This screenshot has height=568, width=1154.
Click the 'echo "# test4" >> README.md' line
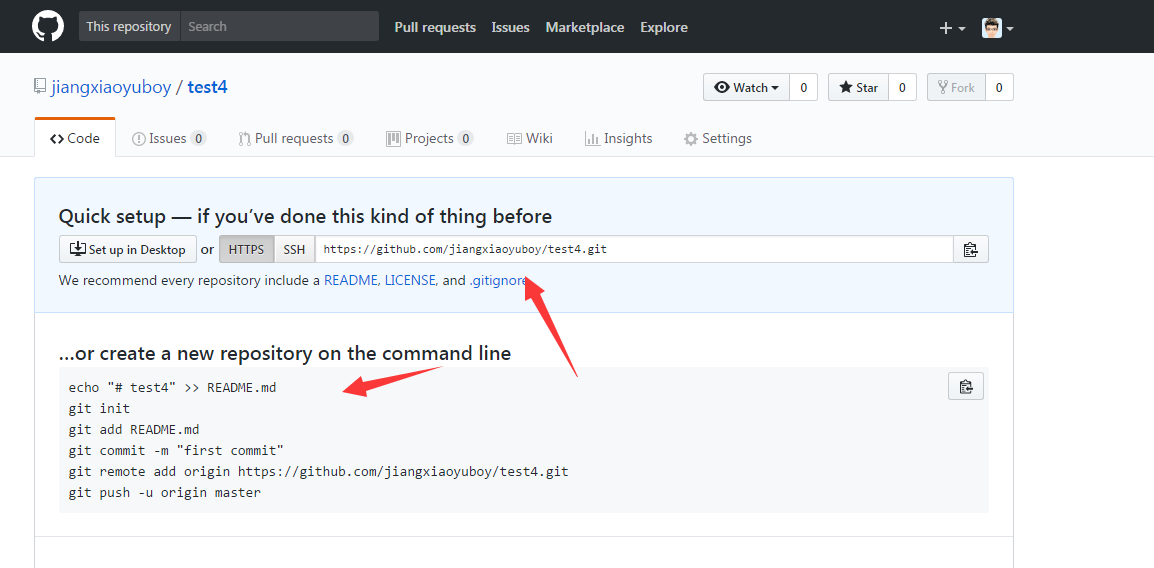point(172,387)
